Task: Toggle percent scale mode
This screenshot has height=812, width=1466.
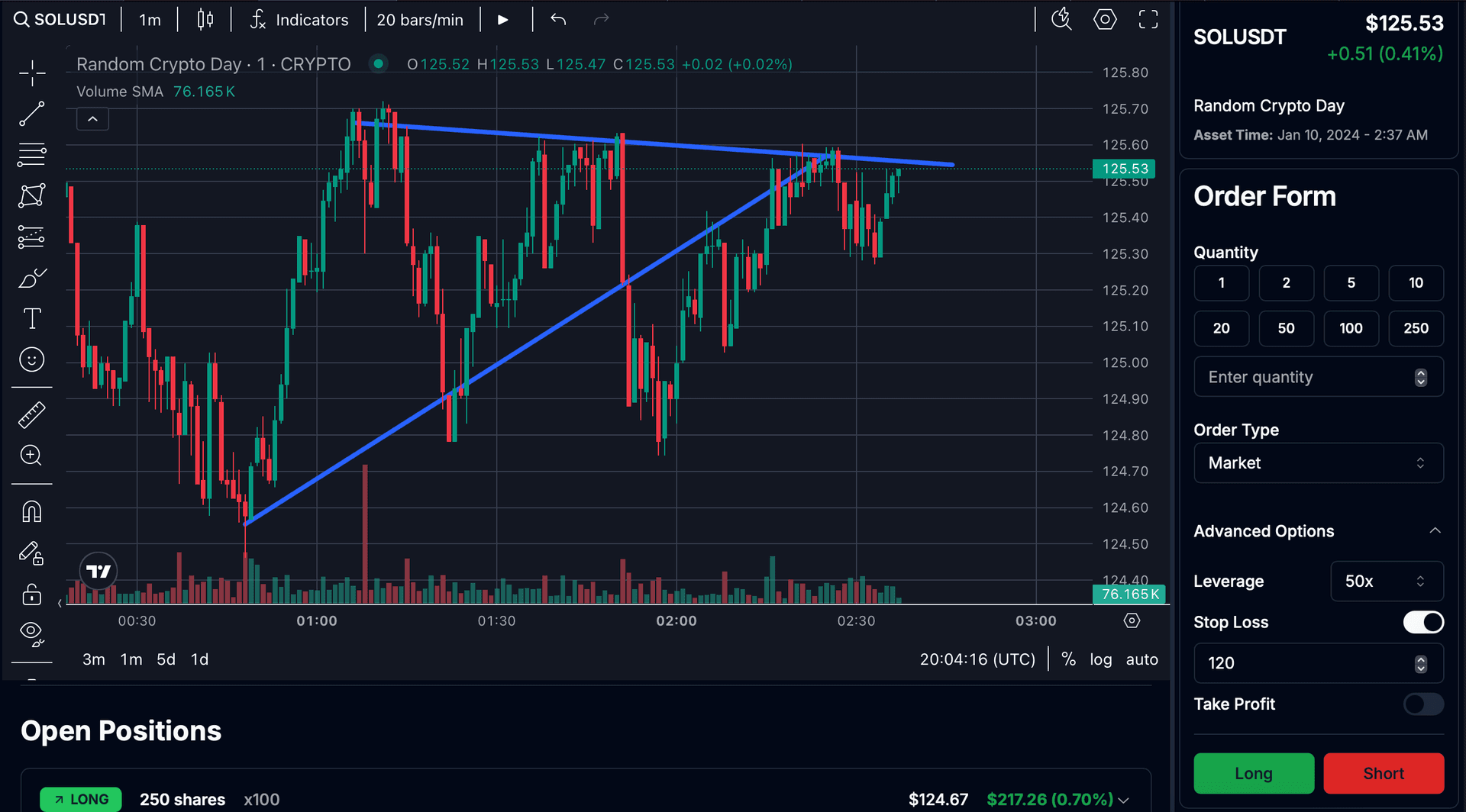Action: pos(1068,659)
